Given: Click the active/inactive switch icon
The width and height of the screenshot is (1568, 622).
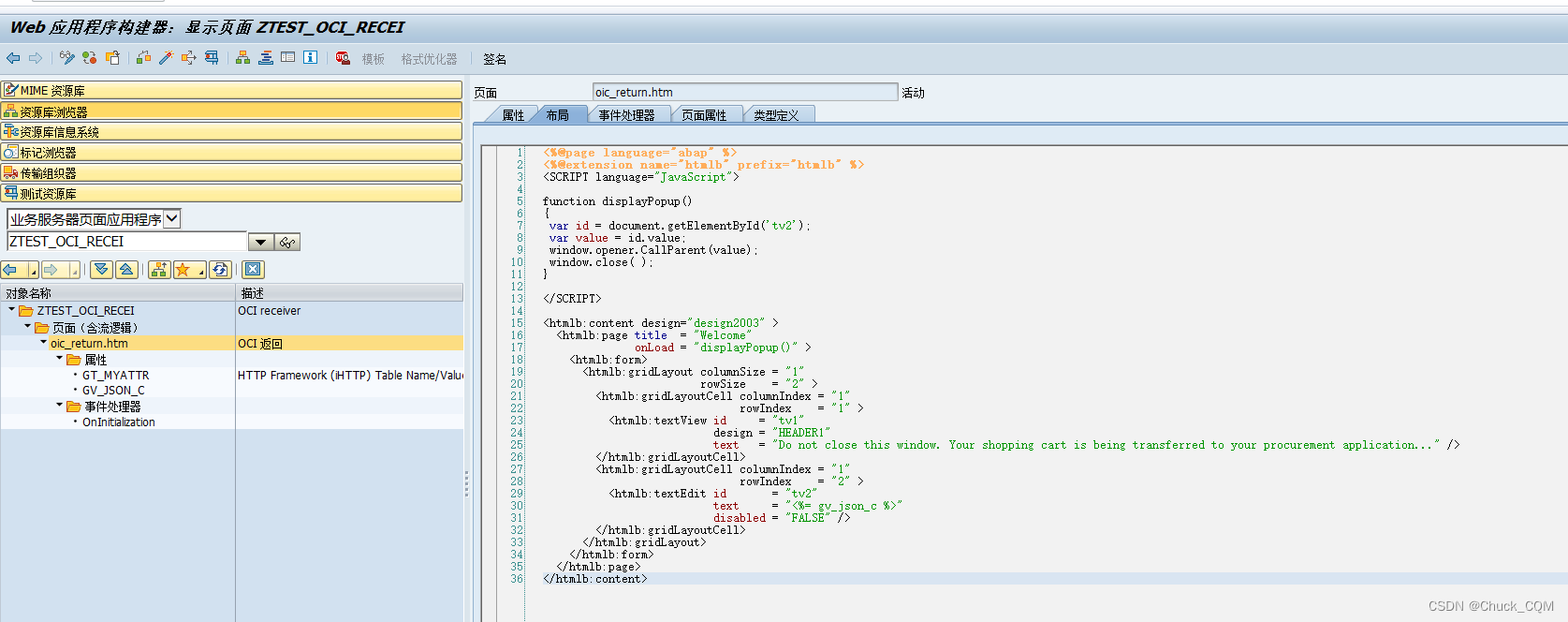Looking at the screenshot, I should [90, 58].
